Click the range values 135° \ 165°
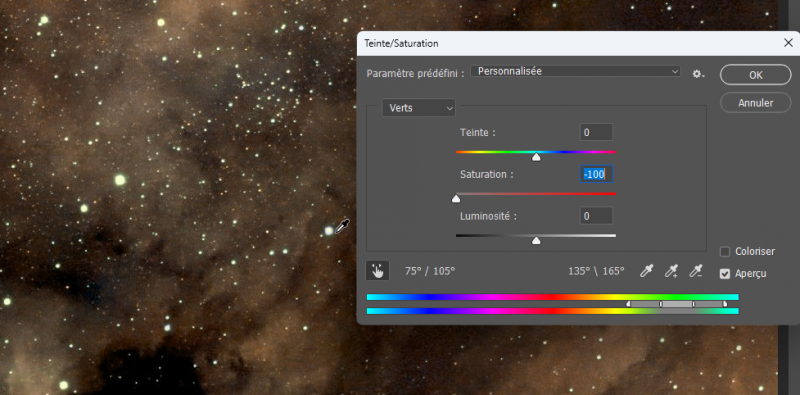Viewport: 800px width, 395px height. coord(596,271)
